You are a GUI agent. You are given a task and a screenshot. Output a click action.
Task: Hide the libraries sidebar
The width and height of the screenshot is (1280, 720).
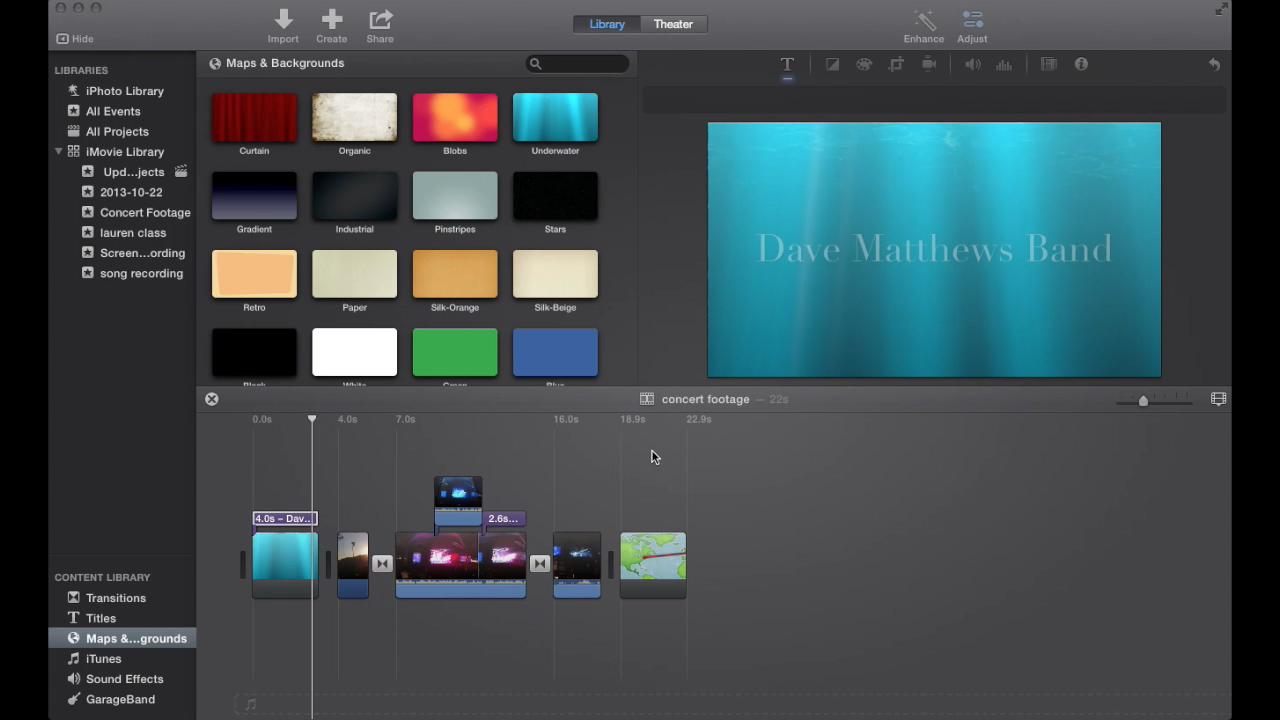point(75,39)
